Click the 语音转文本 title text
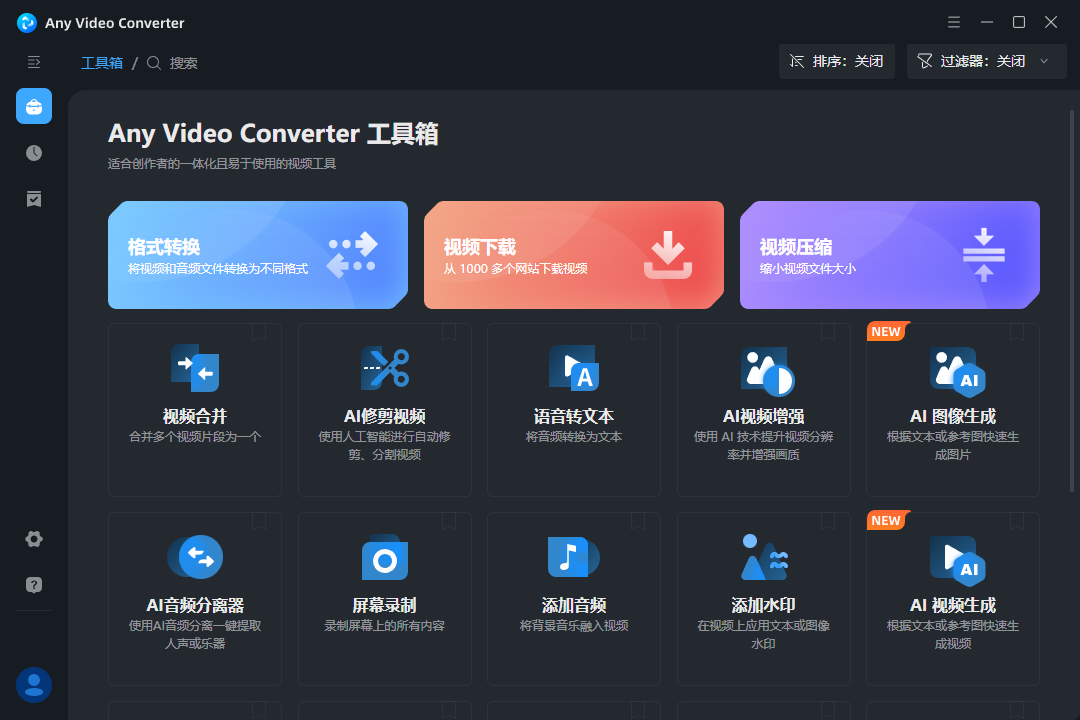 click(x=574, y=416)
